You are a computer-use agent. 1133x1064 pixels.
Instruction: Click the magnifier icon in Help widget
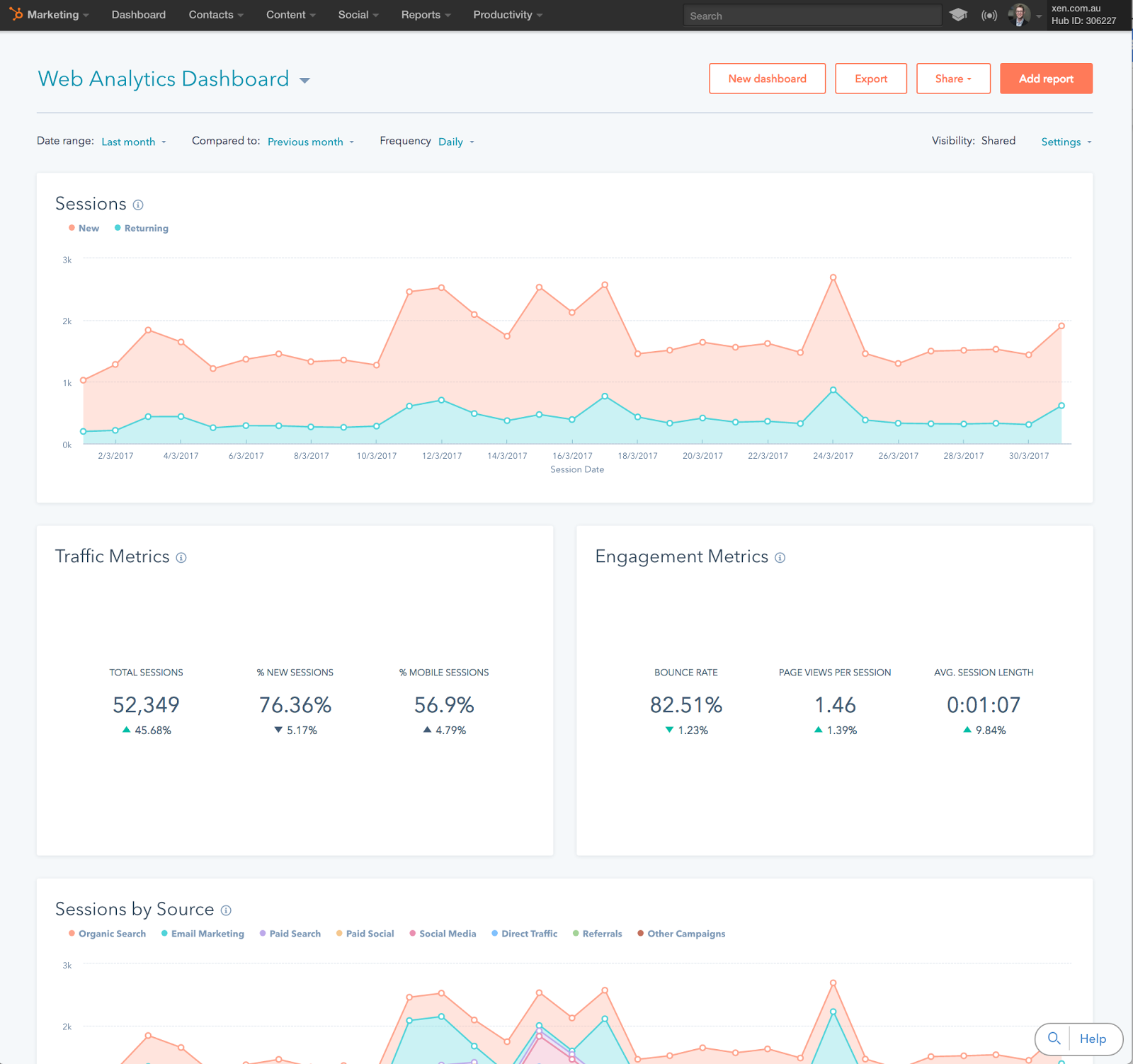(x=1054, y=1039)
